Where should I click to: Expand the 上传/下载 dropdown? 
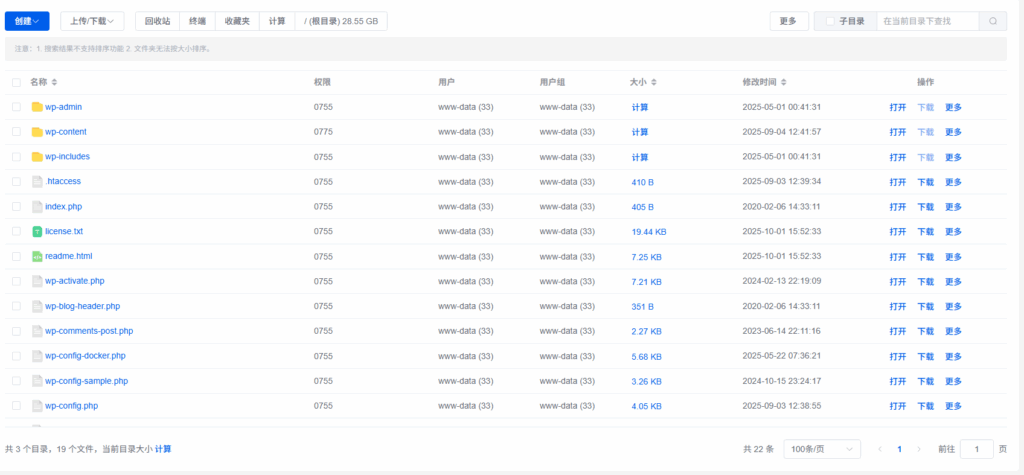[92, 21]
